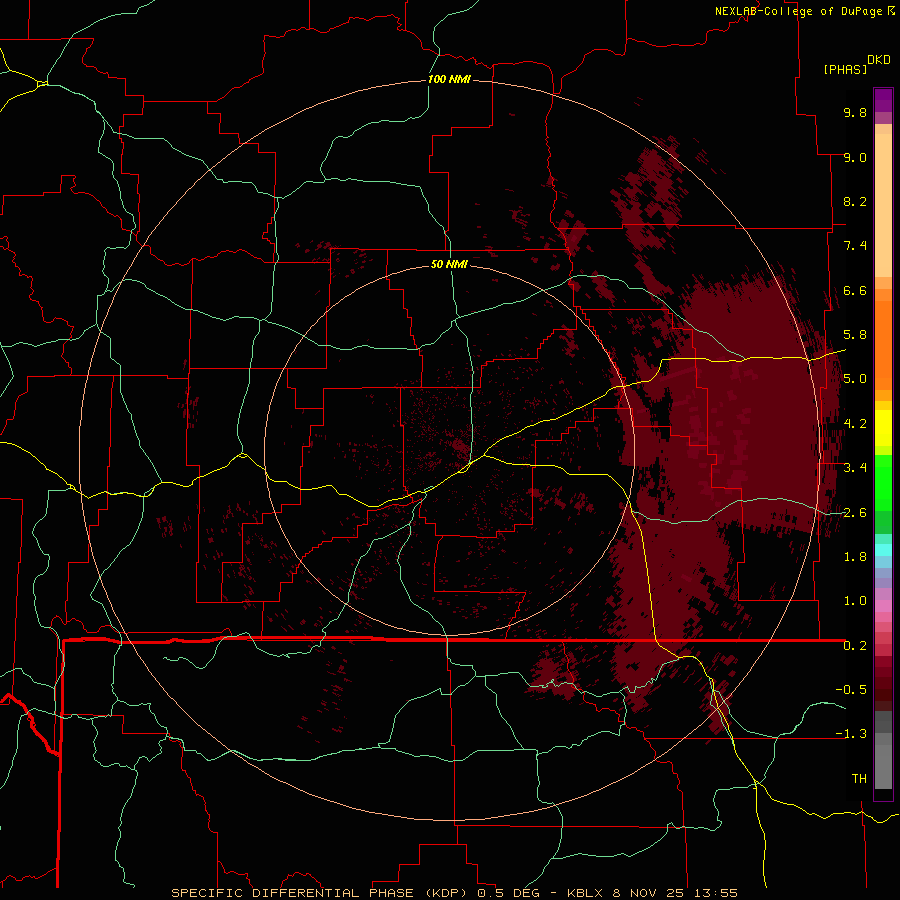900x900 pixels.
Task: Click the 9.8 value on the scale
Action: pyautogui.click(x=855, y=113)
